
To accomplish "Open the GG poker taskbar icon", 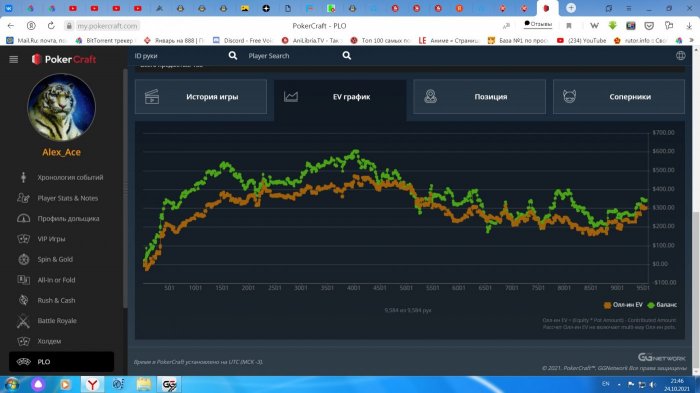I will pos(170,384).
